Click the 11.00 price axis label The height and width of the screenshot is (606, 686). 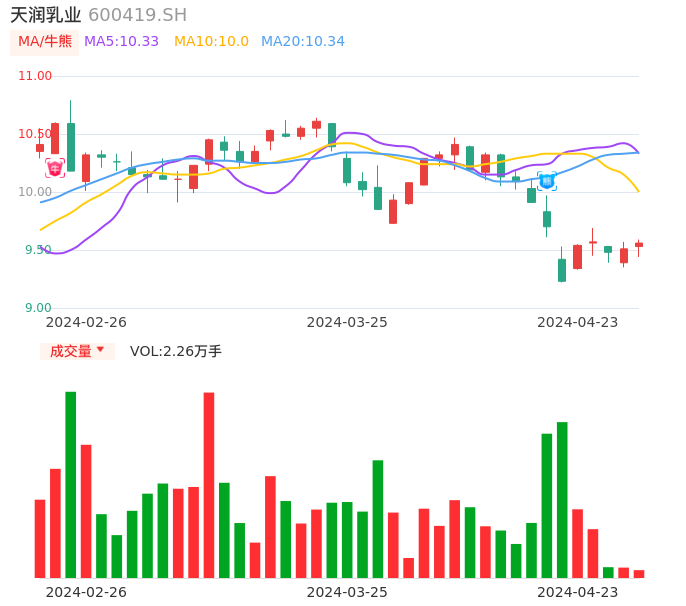(x=35, y=76)
